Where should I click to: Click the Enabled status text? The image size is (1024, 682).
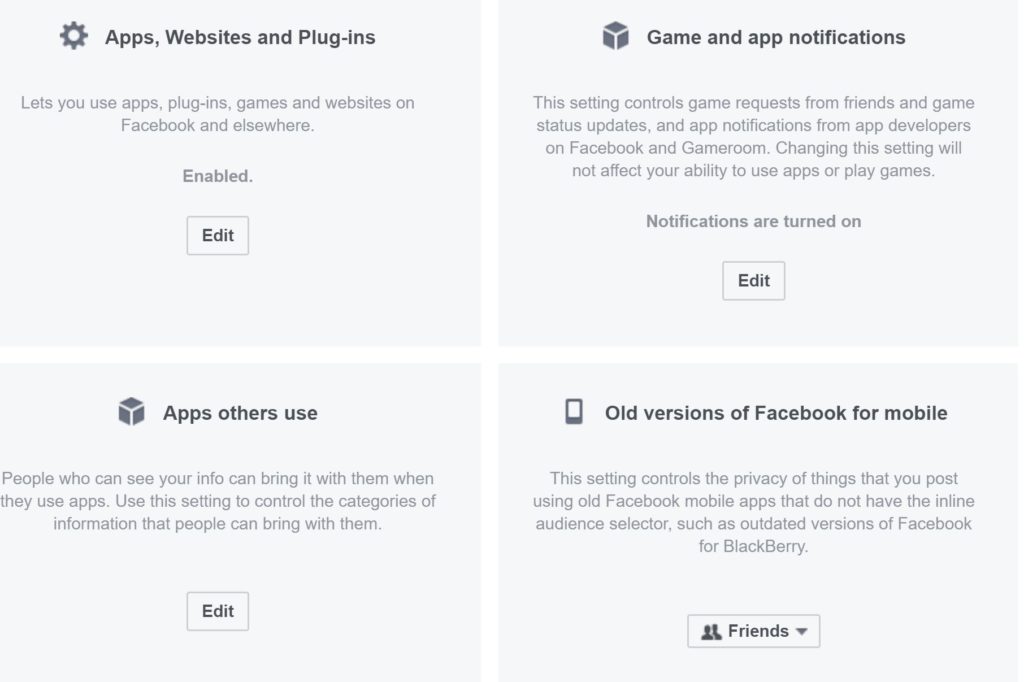coord(217,176)
